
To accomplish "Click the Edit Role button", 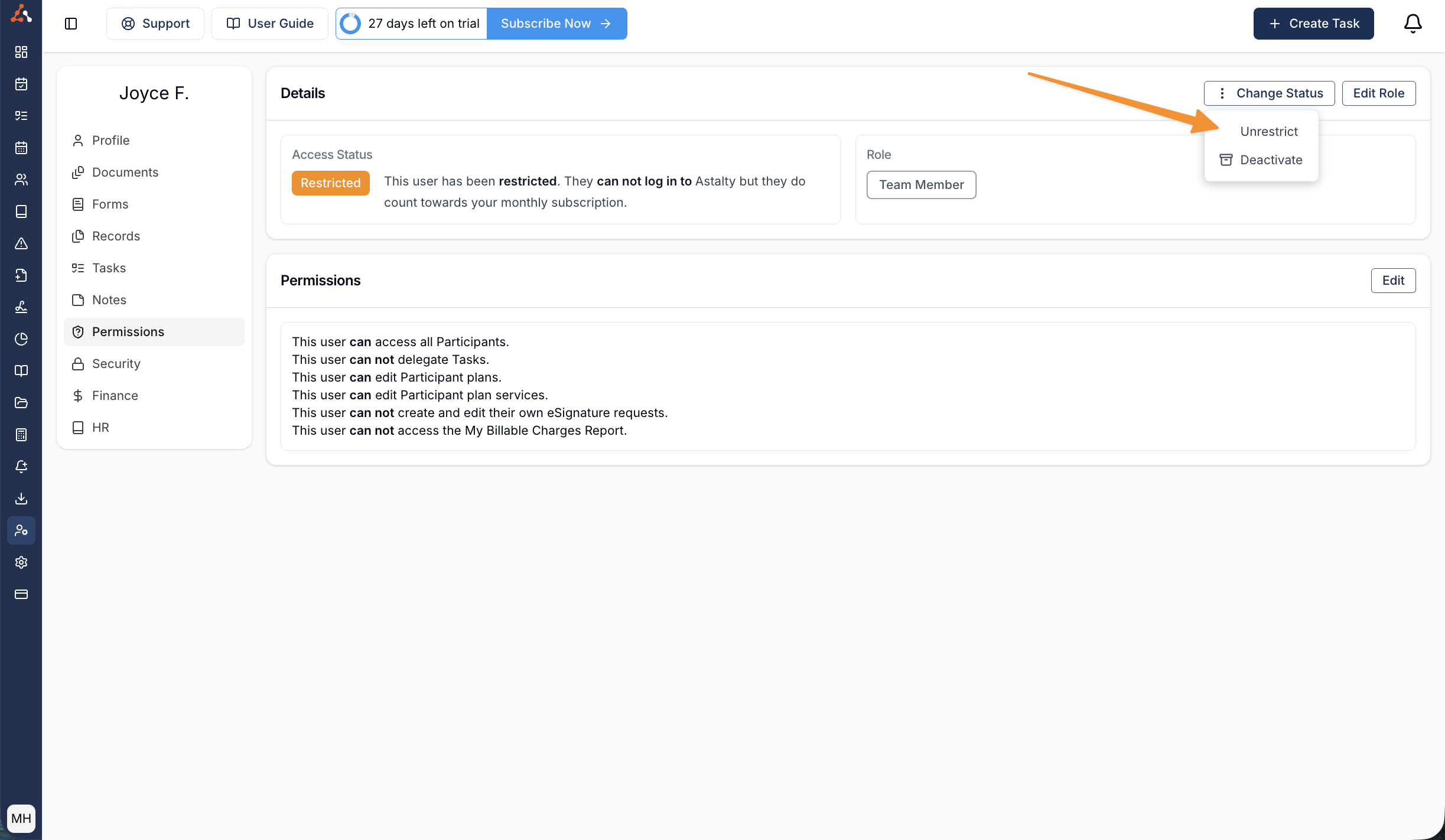I will click(x=1378, y=93).
